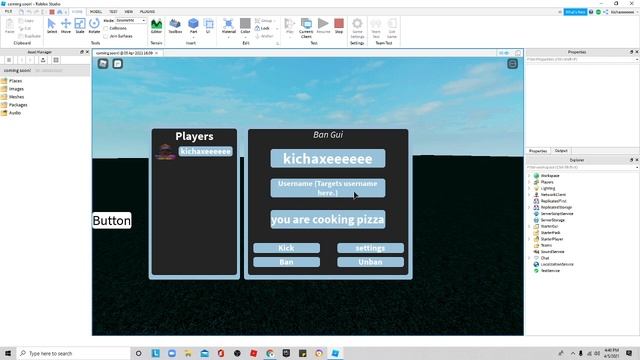Screen dimensions: 640x360
Task: Switch to the VIEW ribbon tab
Action: 129,12
